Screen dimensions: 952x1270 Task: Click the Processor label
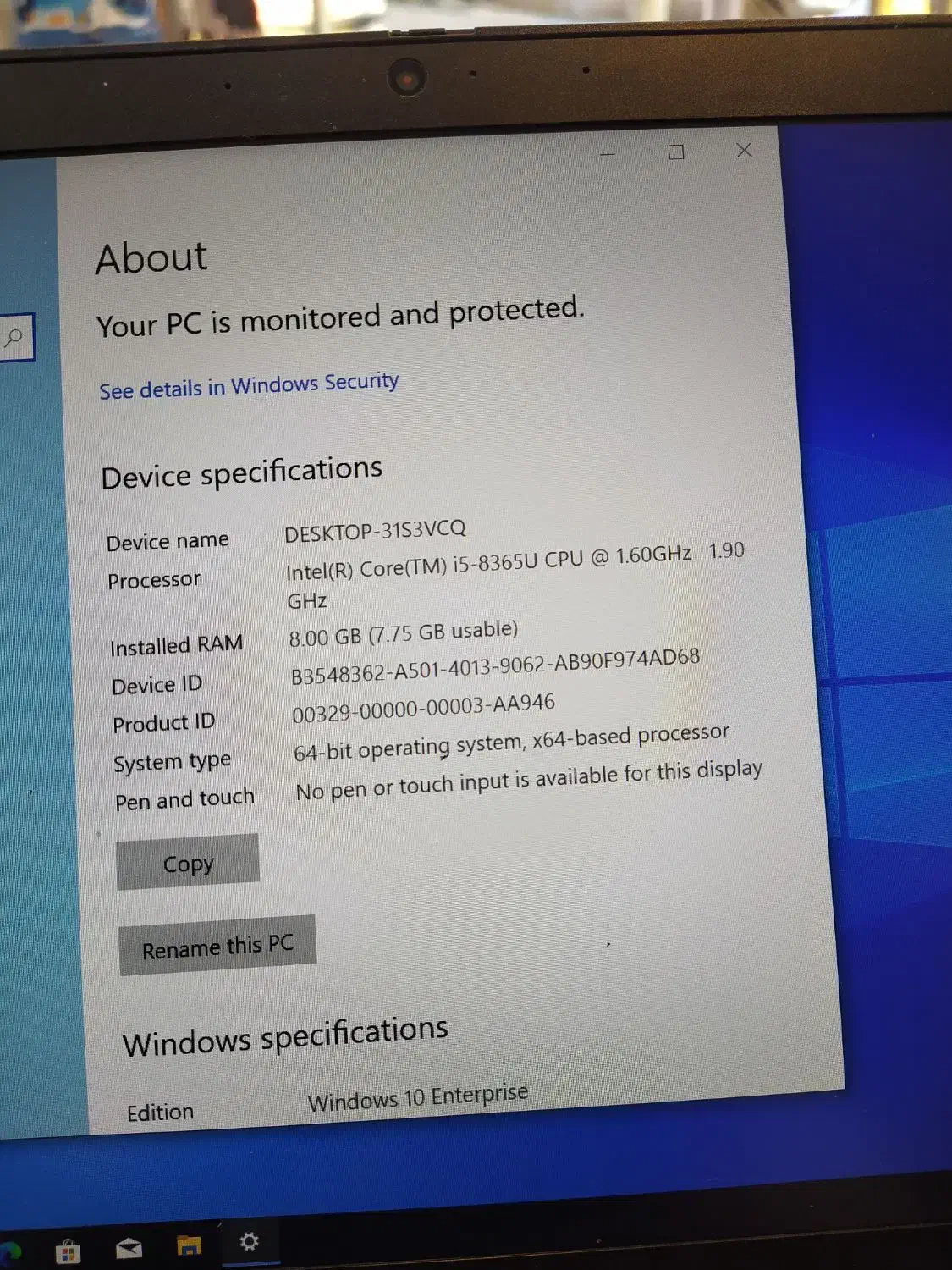tap(154, 580)
